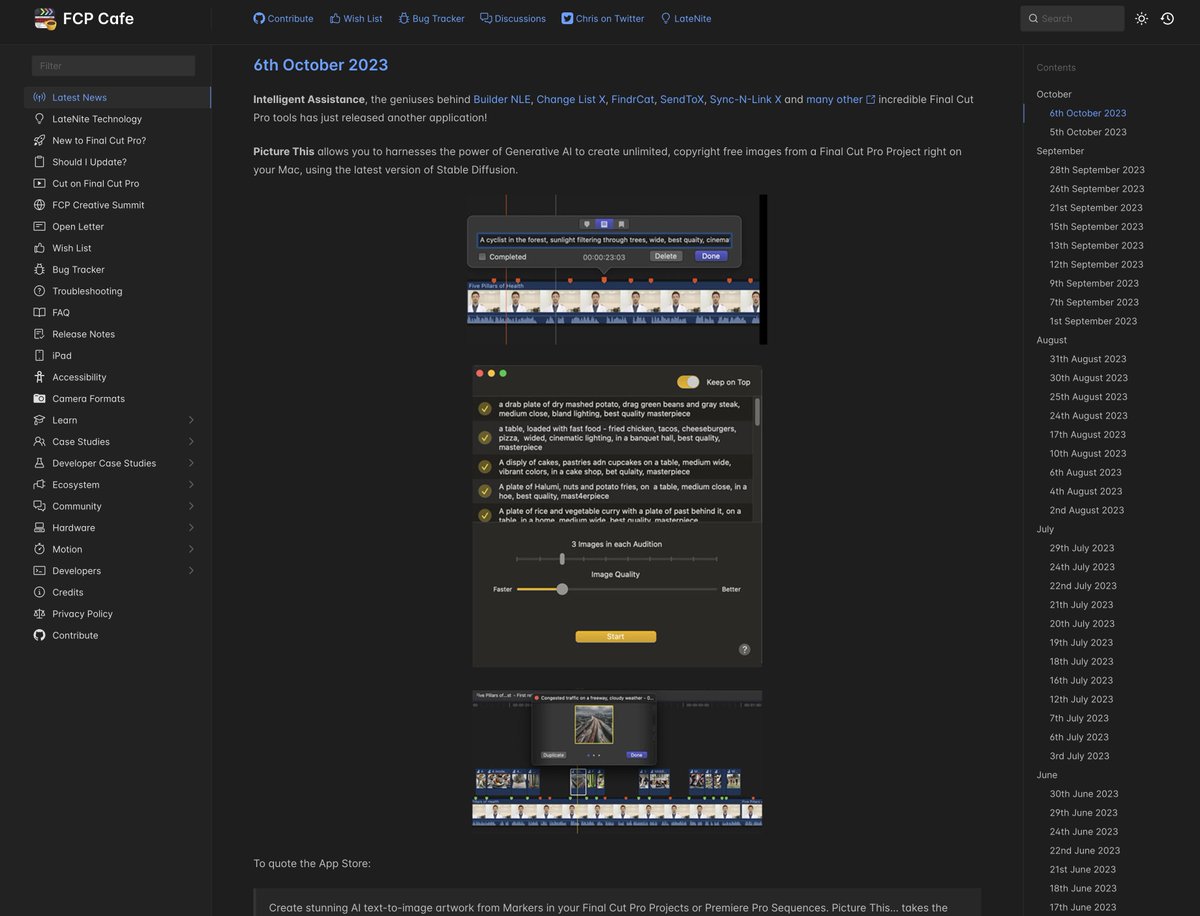
Task: Expand the Hardware section chevron
Action: click(191, 527)
